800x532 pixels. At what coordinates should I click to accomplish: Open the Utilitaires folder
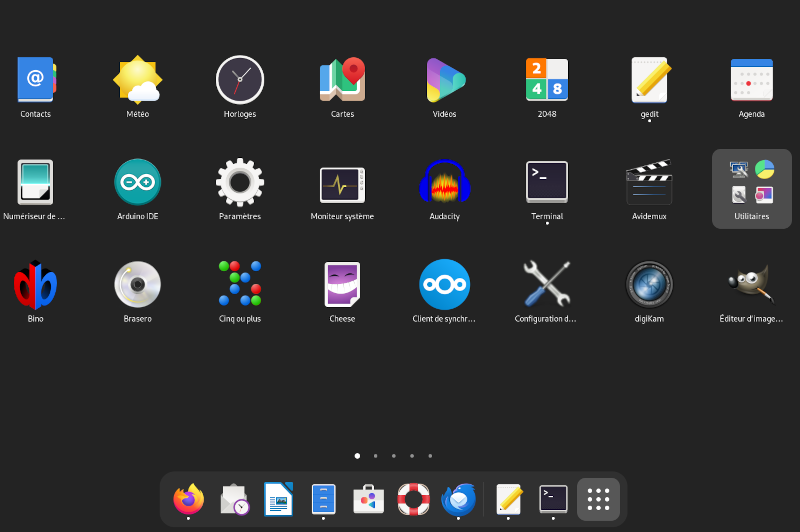tap(752, 189)
